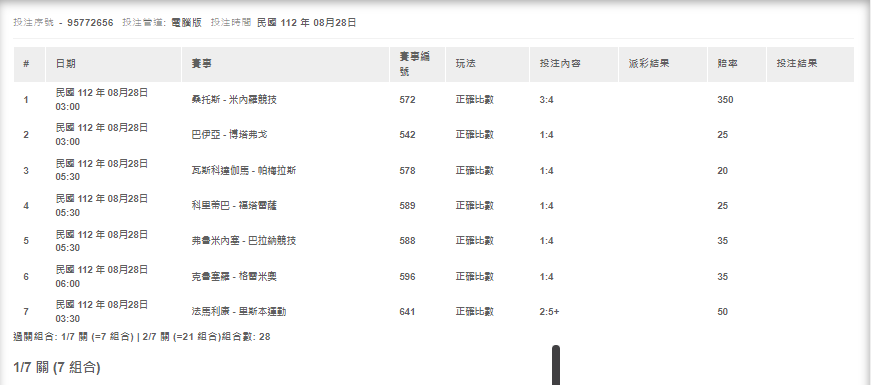
Task: Click match number 578
Action: (x=407, y=171)
